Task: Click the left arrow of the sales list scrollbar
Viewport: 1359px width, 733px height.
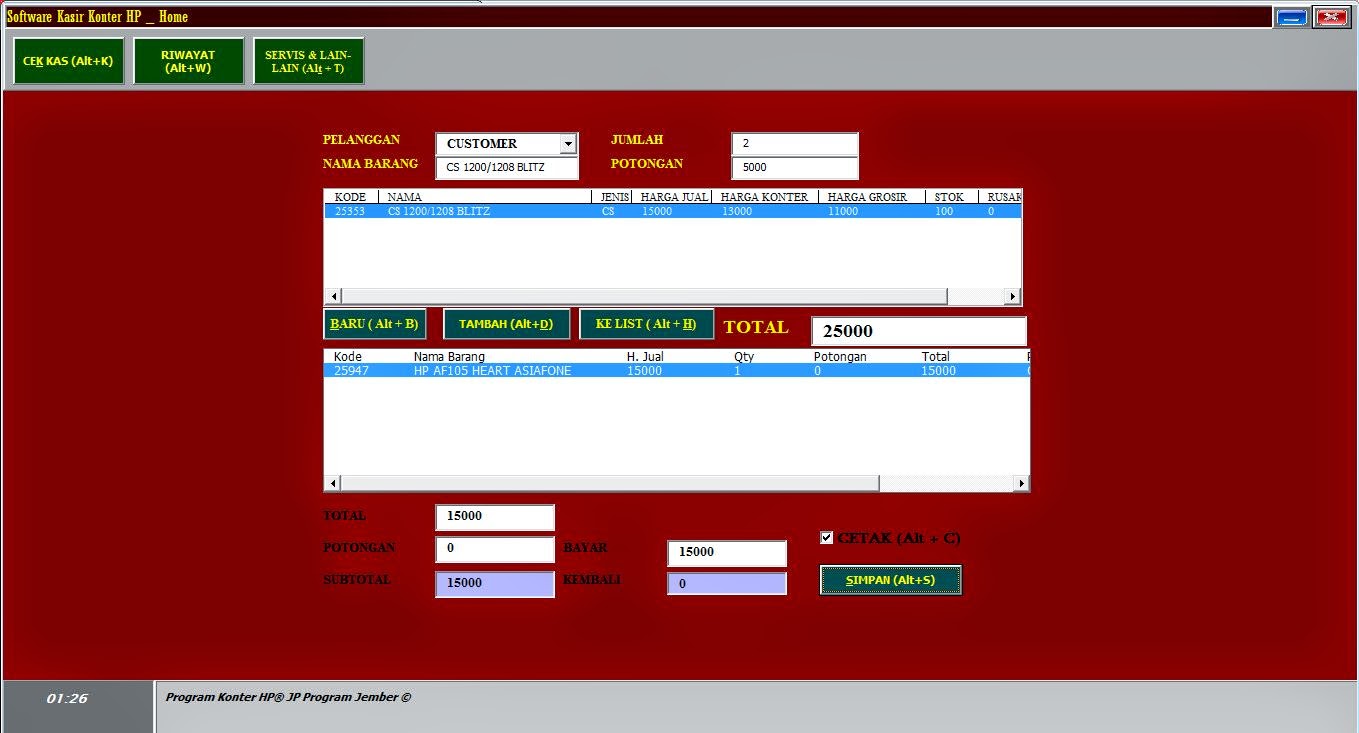Action: click(x=332, y=483)
